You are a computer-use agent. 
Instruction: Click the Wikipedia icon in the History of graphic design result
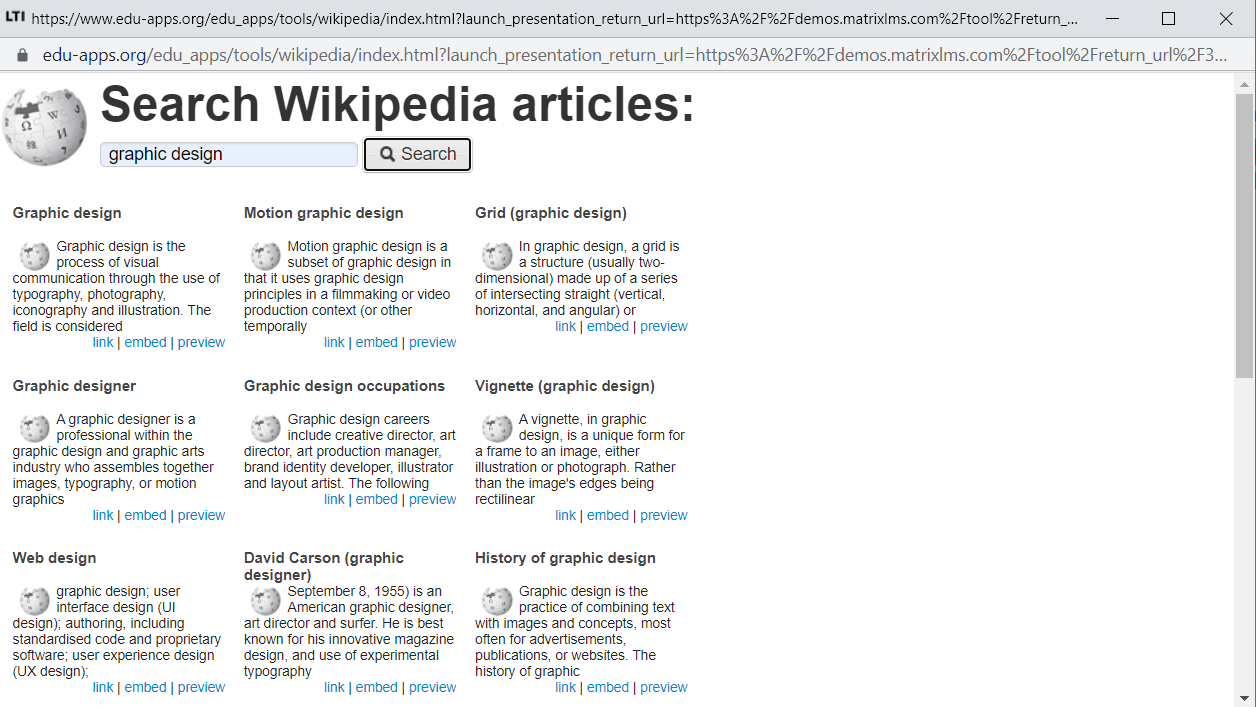click(497, 601)
